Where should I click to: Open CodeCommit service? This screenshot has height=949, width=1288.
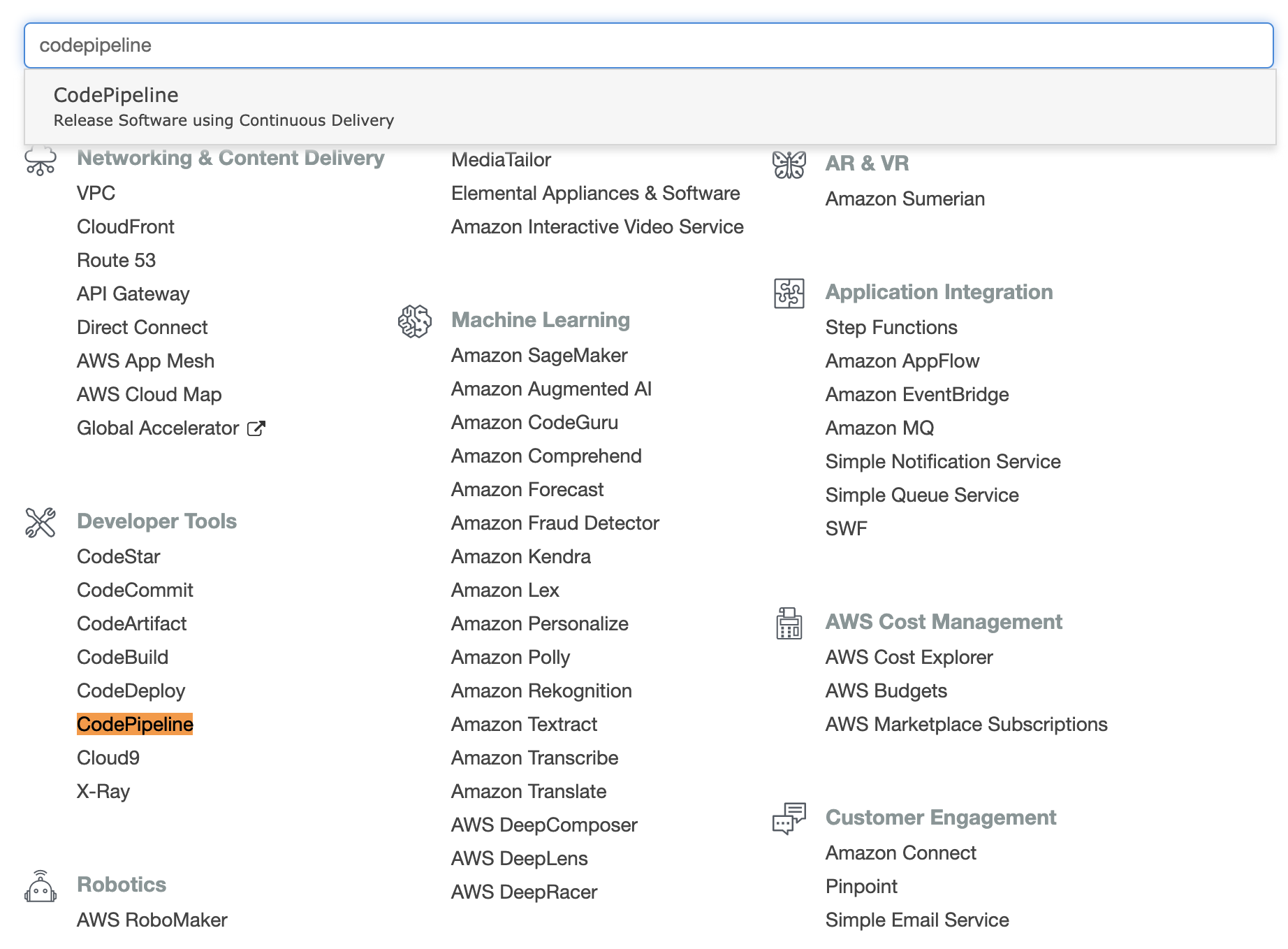(135, 590)
